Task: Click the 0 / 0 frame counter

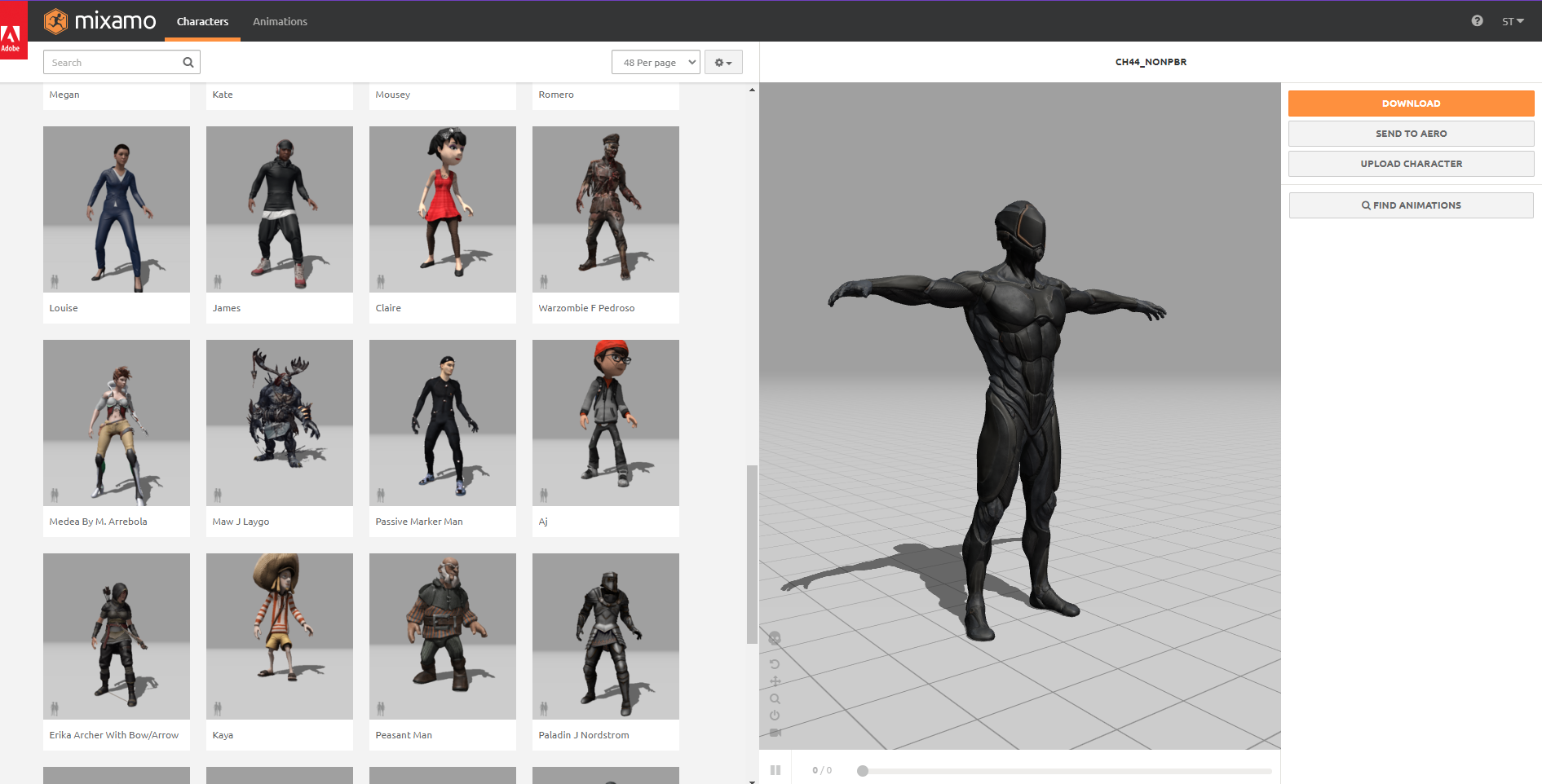Action: [822, 770]
